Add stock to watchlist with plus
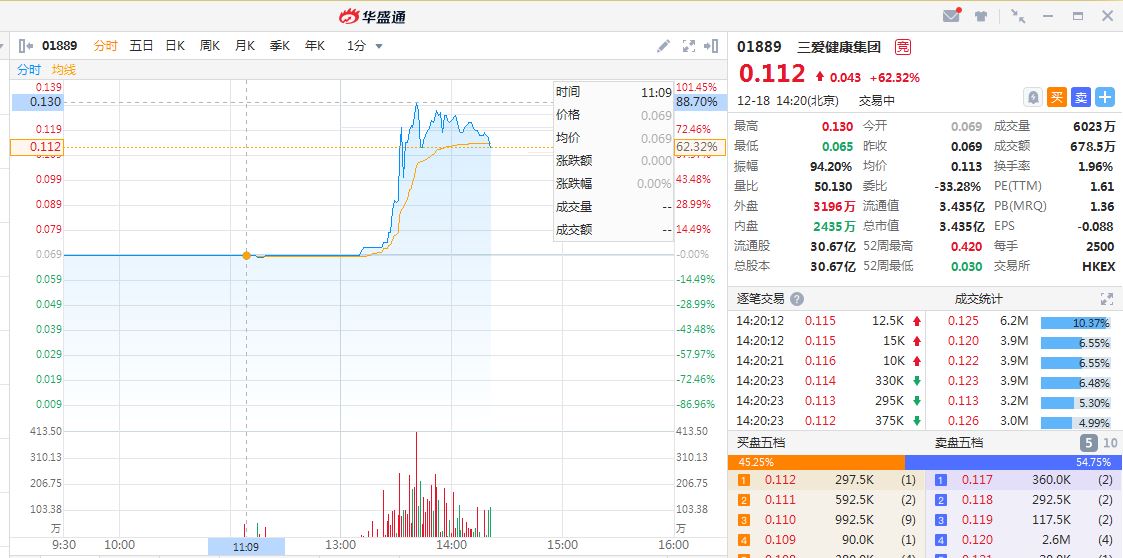Image resolution: width=1123 pixels, height=558 pixels. [x=1104, y=97]
